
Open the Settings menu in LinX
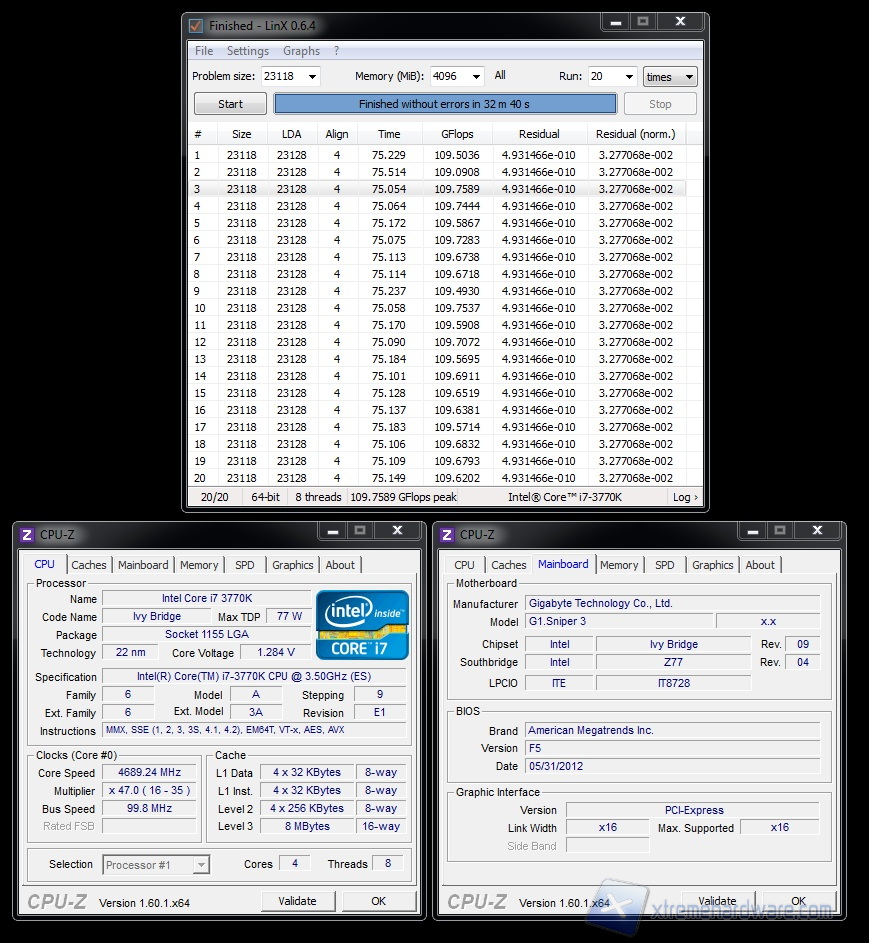tap(247, 51)
